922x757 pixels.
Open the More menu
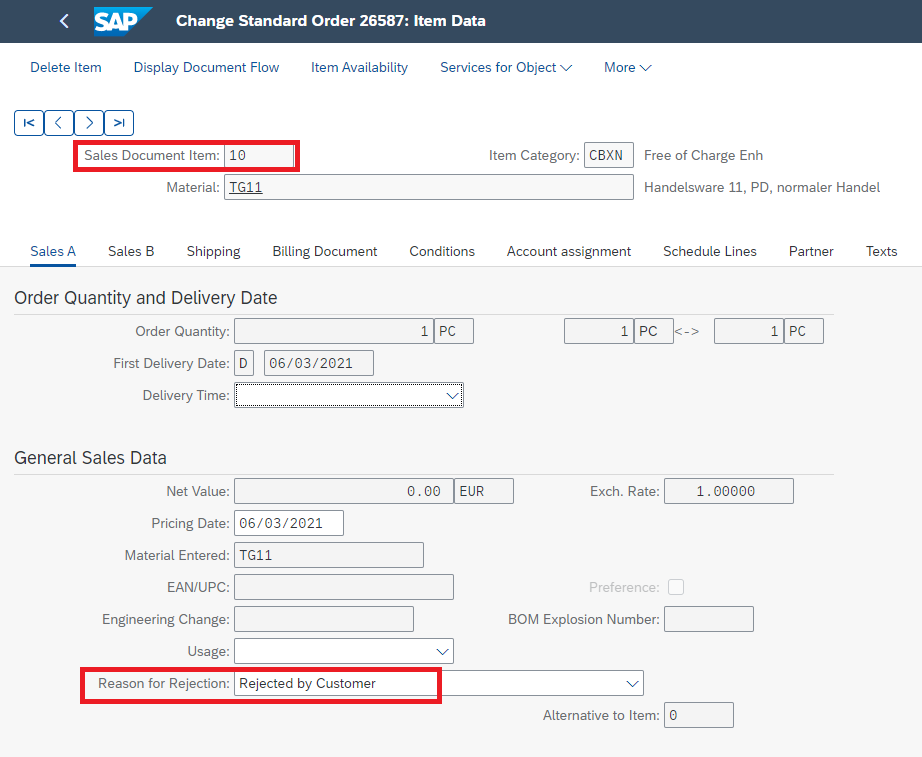click(x=627, y=68)
